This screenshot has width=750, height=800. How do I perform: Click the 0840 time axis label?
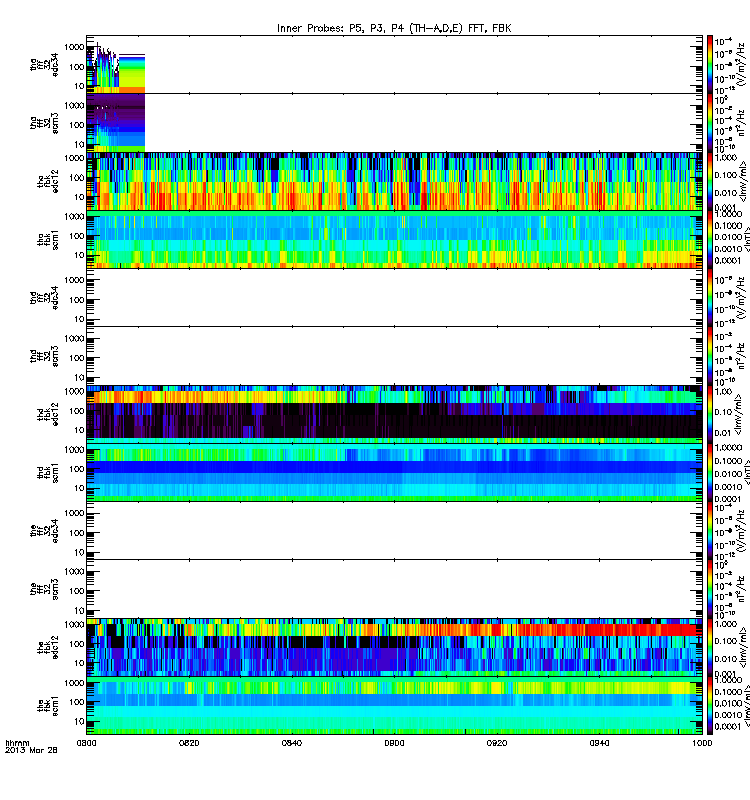coord(291,743)
